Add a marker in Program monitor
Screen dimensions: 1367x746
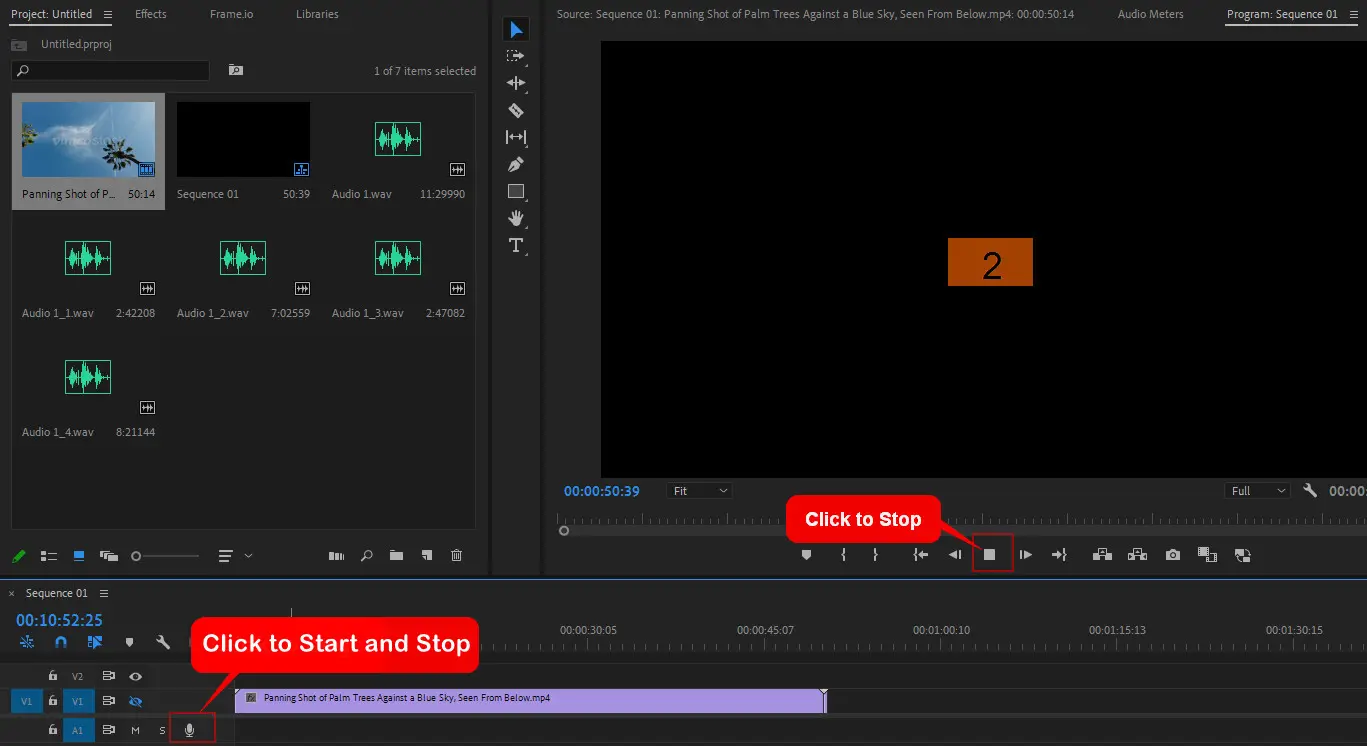point(807,554)
